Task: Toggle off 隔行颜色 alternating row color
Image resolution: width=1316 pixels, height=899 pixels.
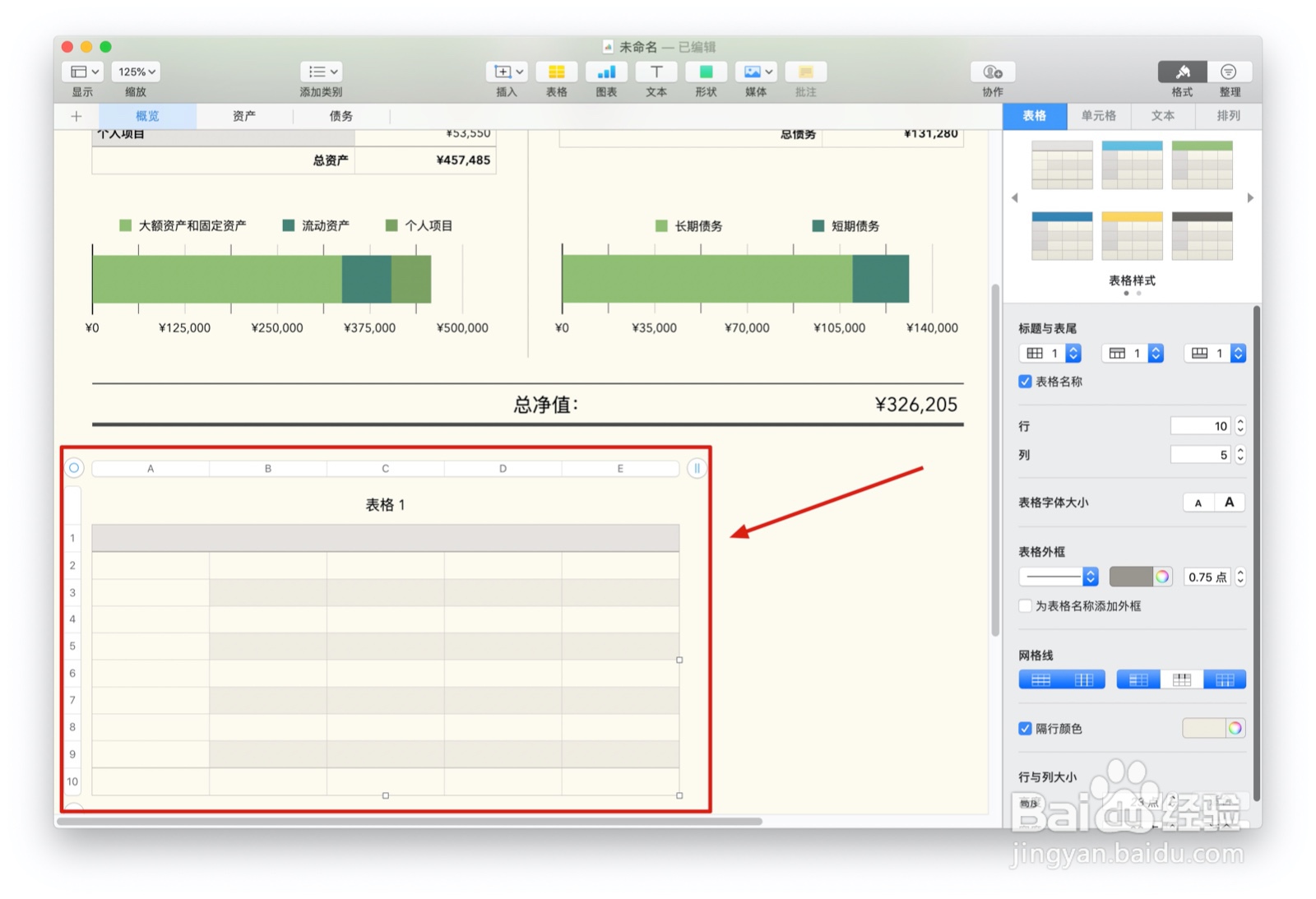Action: [x=1025, y=728]
